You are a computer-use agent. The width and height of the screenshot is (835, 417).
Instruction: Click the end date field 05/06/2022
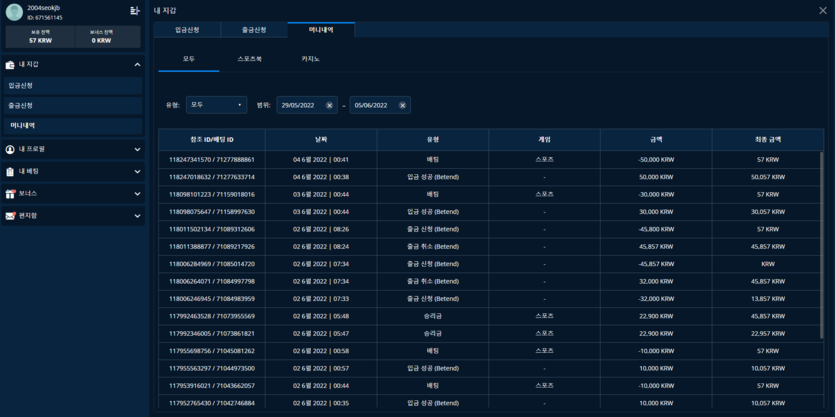click(380, 105)
